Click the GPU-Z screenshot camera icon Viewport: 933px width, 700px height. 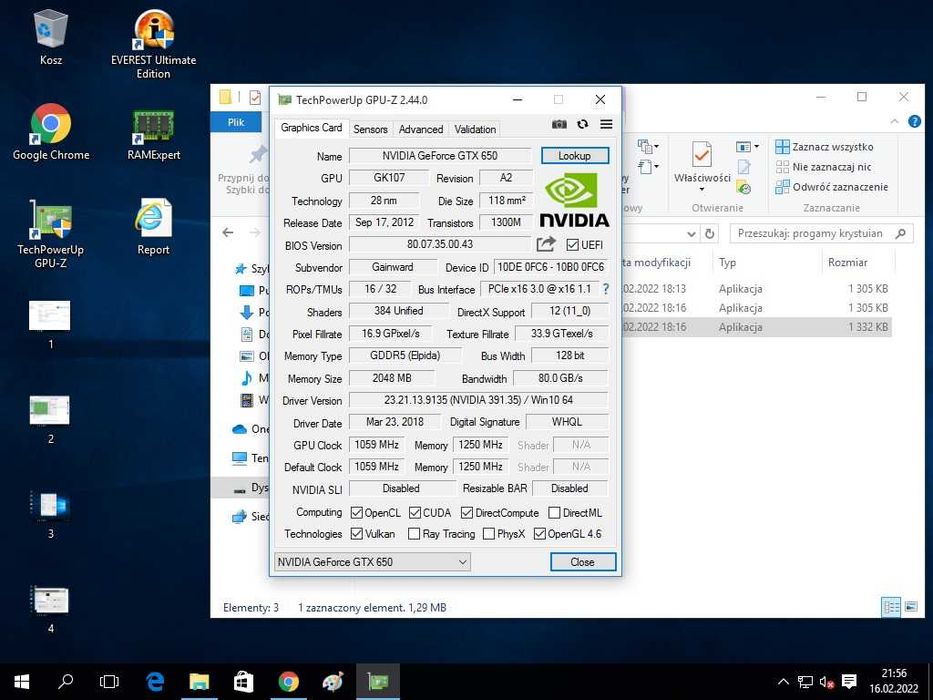(559, 125)
